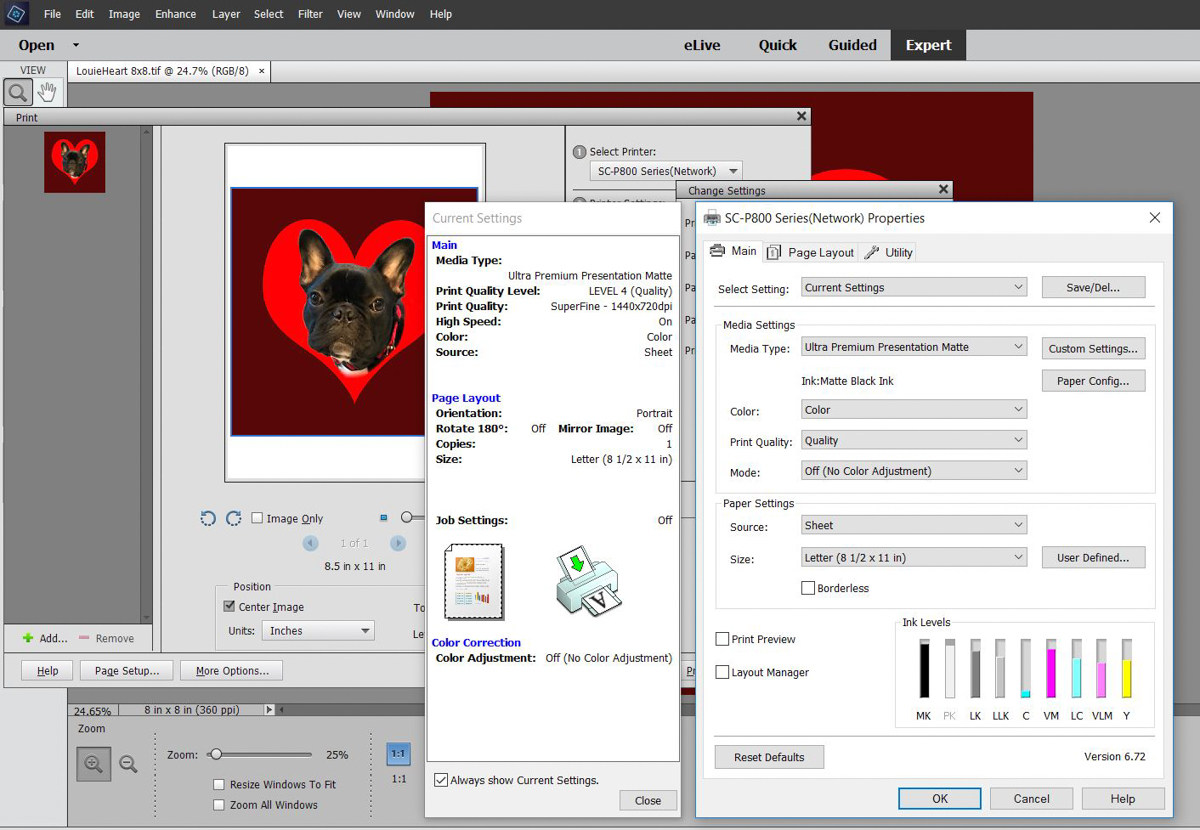
Task: Switch to the Page Layout tab
Action: (x=811, y=253)
